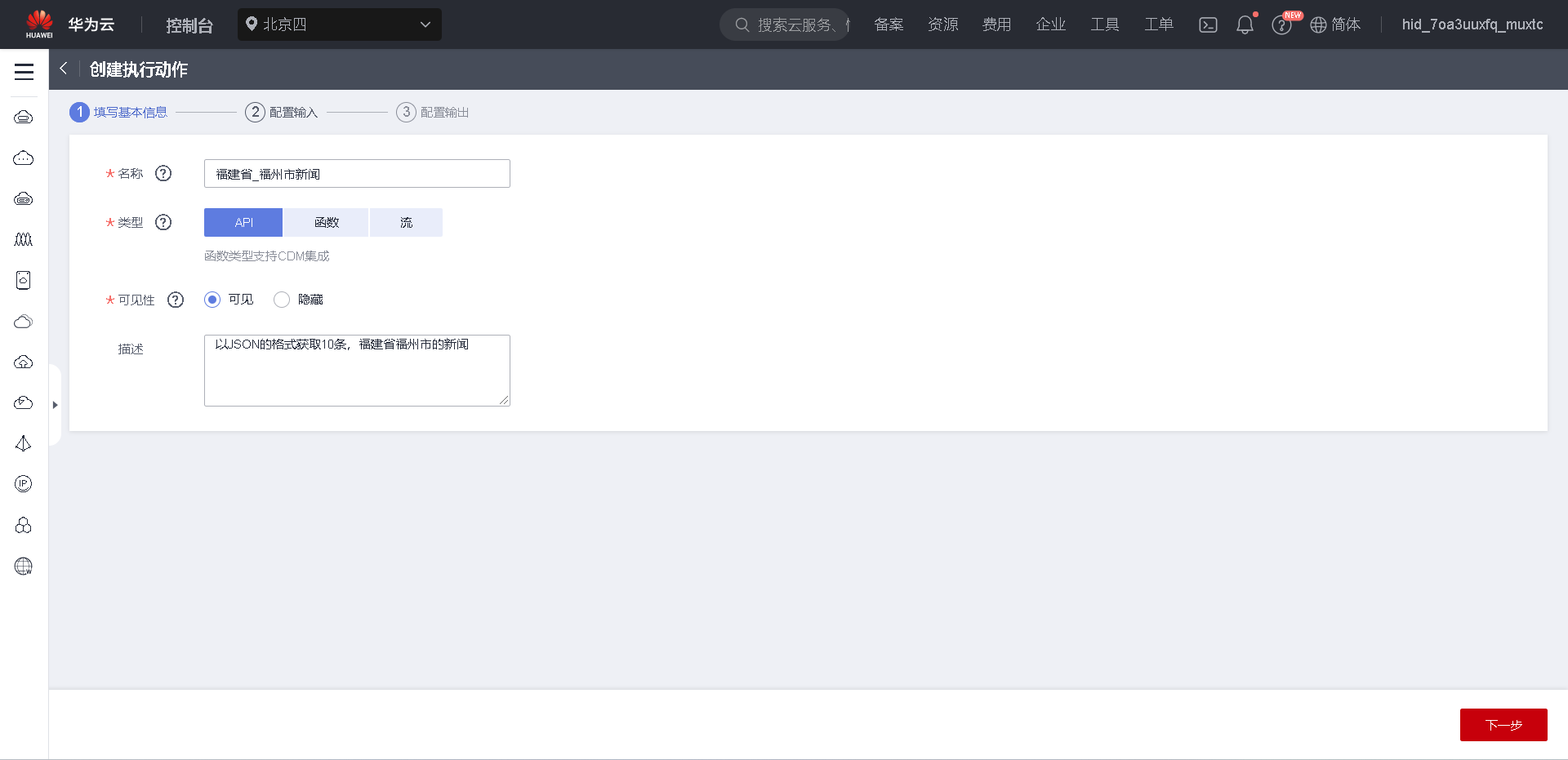Viewport: 1568px width, 760px height.
Task: Open the plain cloud outline sidebar icon
Action: tap(24, 322)
